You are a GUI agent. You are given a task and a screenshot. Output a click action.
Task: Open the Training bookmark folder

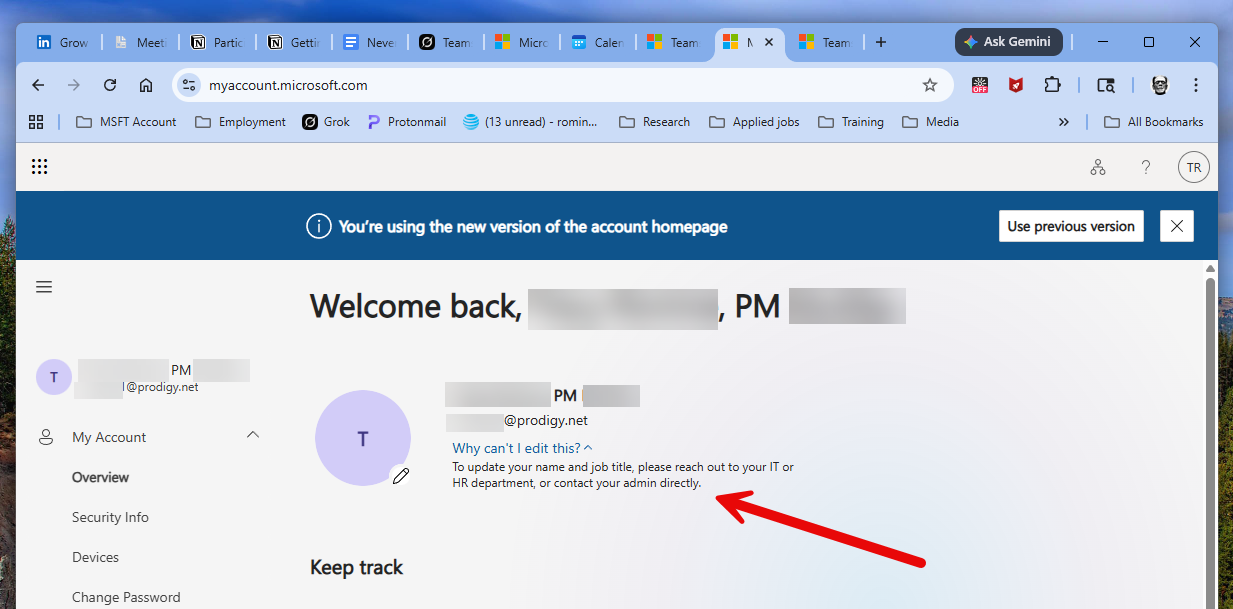point(851,122)
